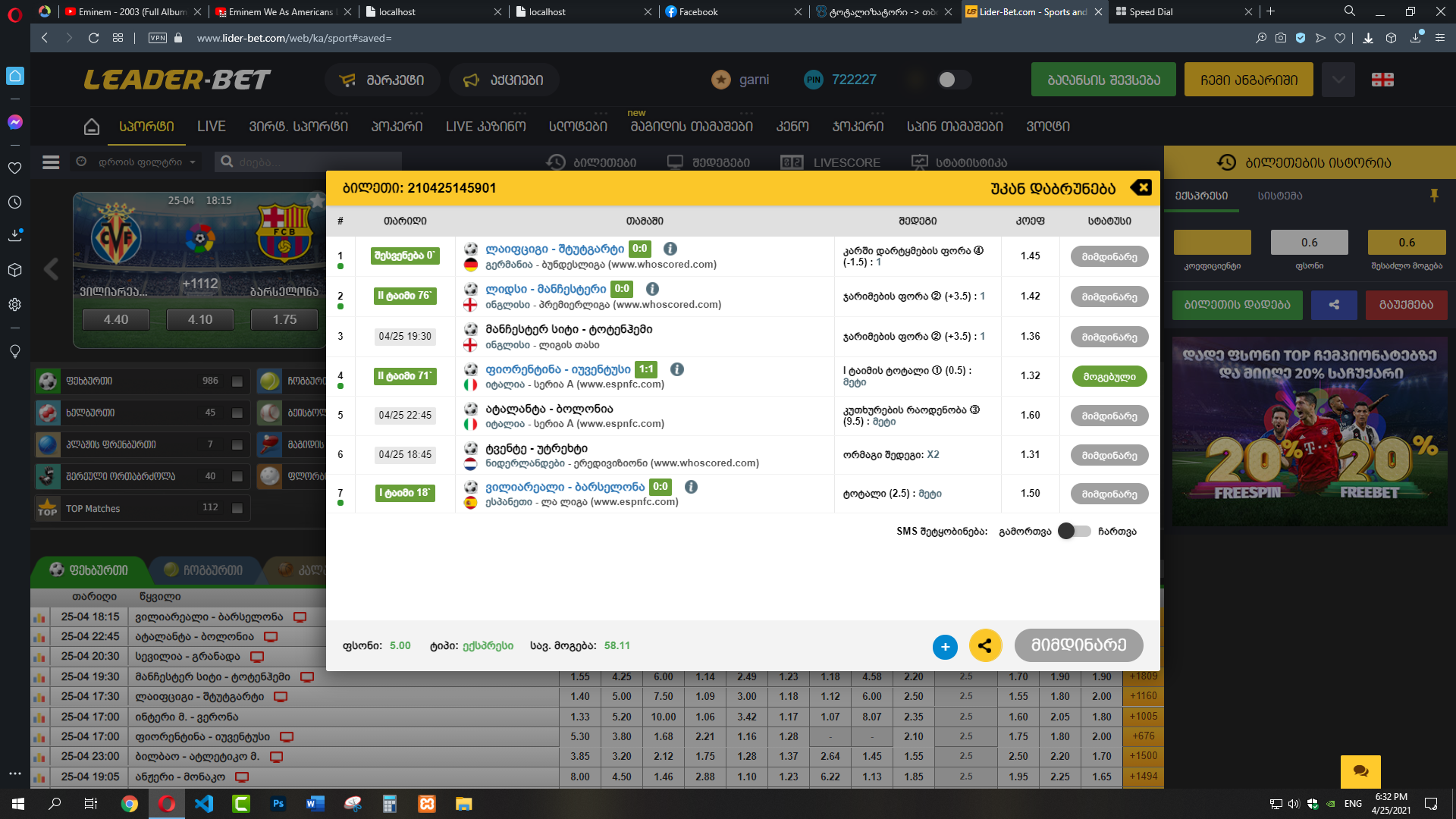Pin the ticket history panel
The image size is (1456, 819).
pyautogui.click(x=1434, y=196)
